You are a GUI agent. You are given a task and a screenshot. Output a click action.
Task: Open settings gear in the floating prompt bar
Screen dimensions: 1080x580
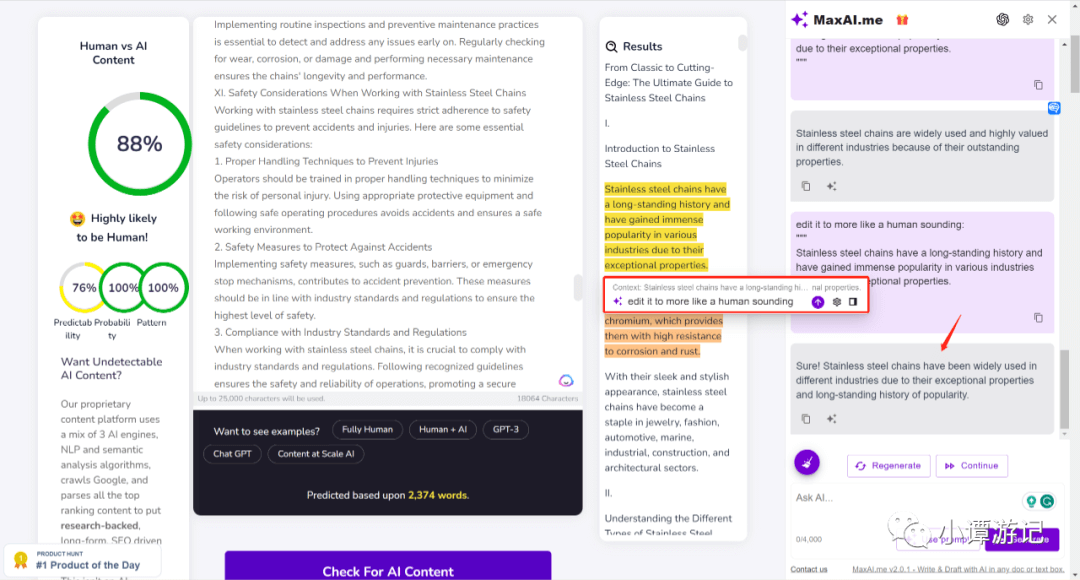click(837, 302)
